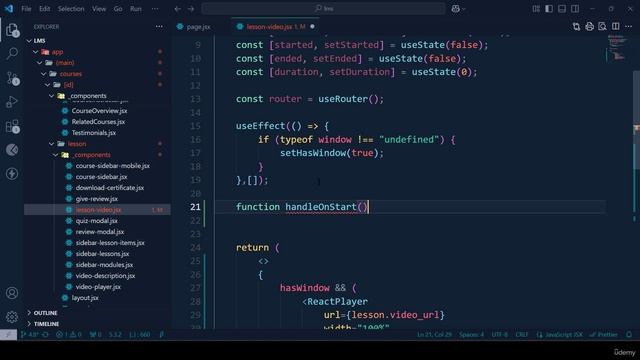Open video-player.jsx file
This screenshot has height=360, width=640.
click(98, 287)
